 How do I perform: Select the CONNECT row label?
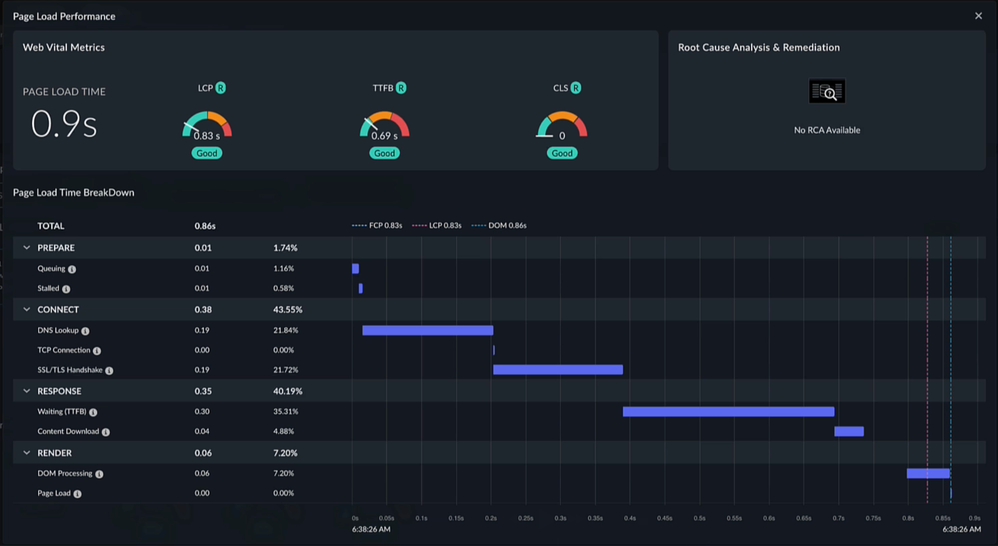click(x=58, y=309)
